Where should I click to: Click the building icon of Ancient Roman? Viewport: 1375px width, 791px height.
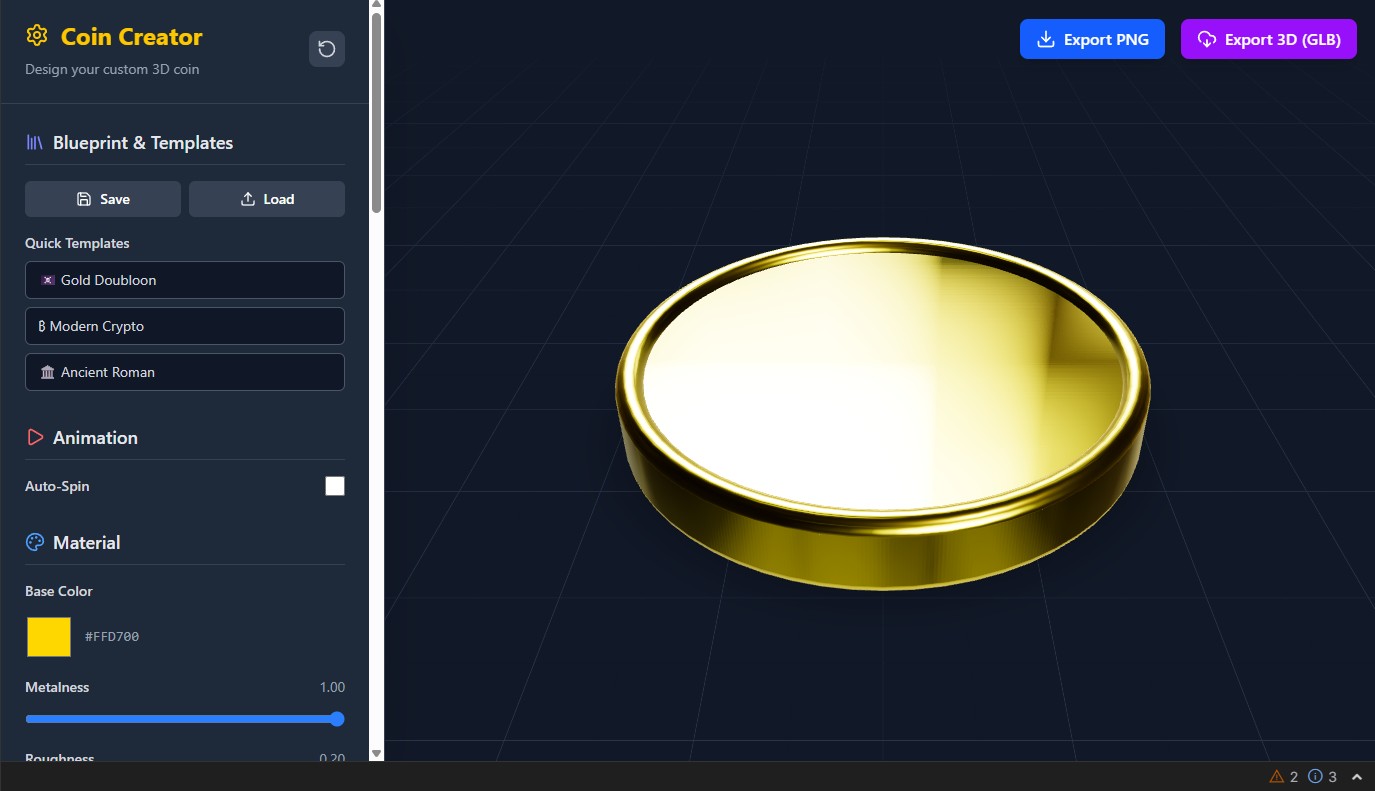pyautogui.click(x=48, y=372)
